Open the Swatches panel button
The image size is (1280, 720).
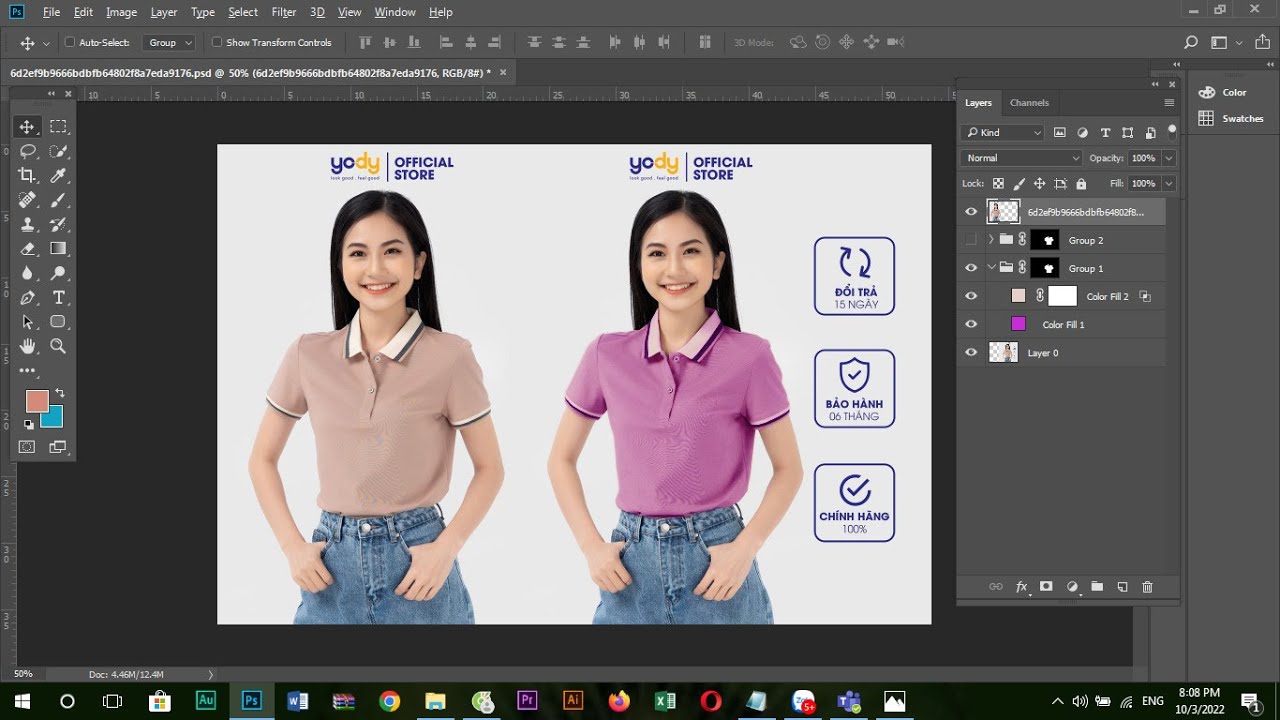1232,118
